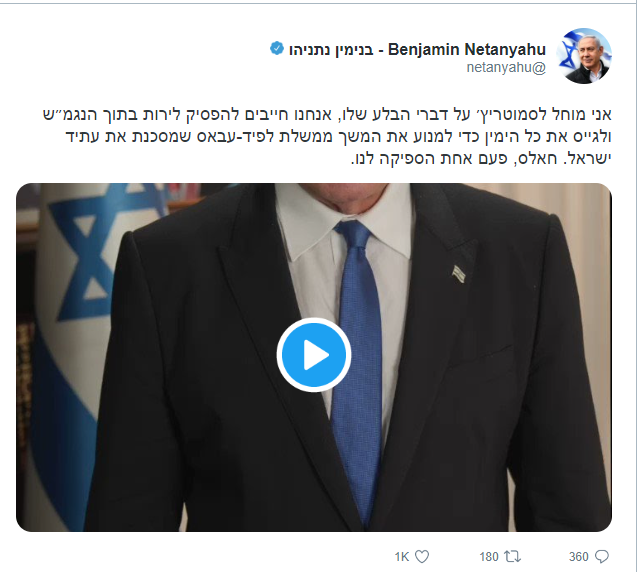The height and width of the screenshot is (572, 638).
Task: View the 360 replies count
Action: 579,557
